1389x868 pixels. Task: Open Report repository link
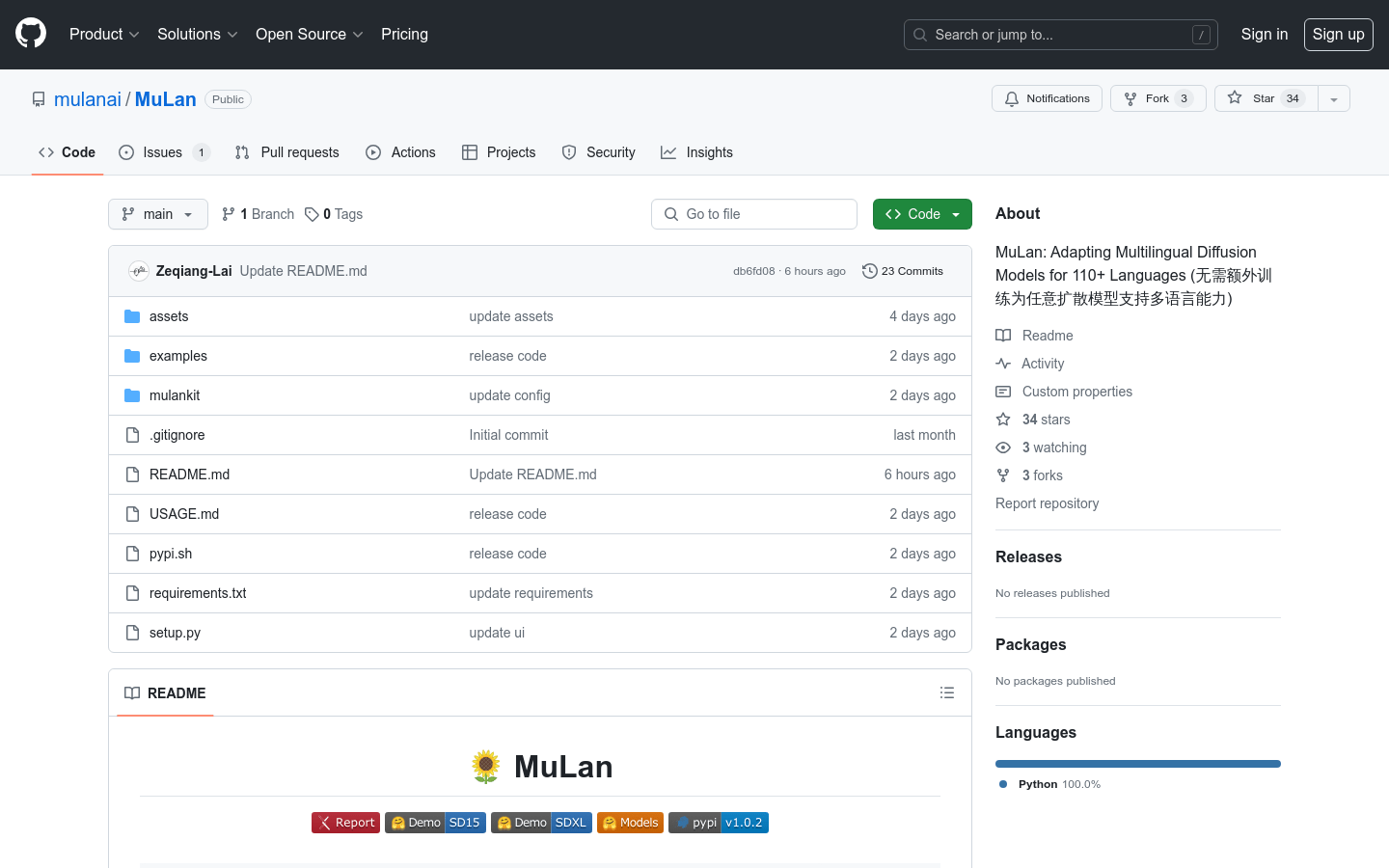(1047, 503)
